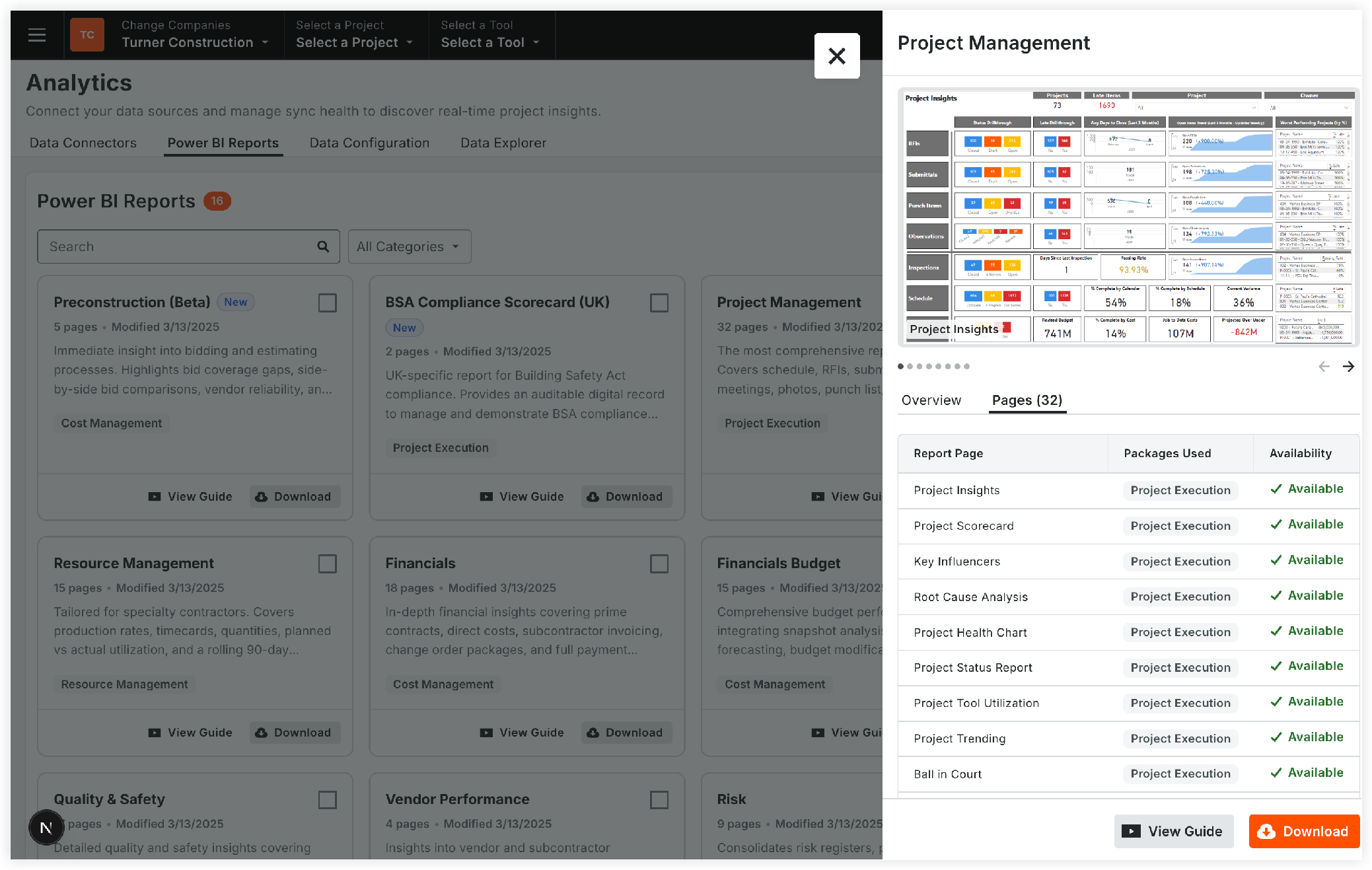Click cloud icon on Financials Download

click(593, 733)
